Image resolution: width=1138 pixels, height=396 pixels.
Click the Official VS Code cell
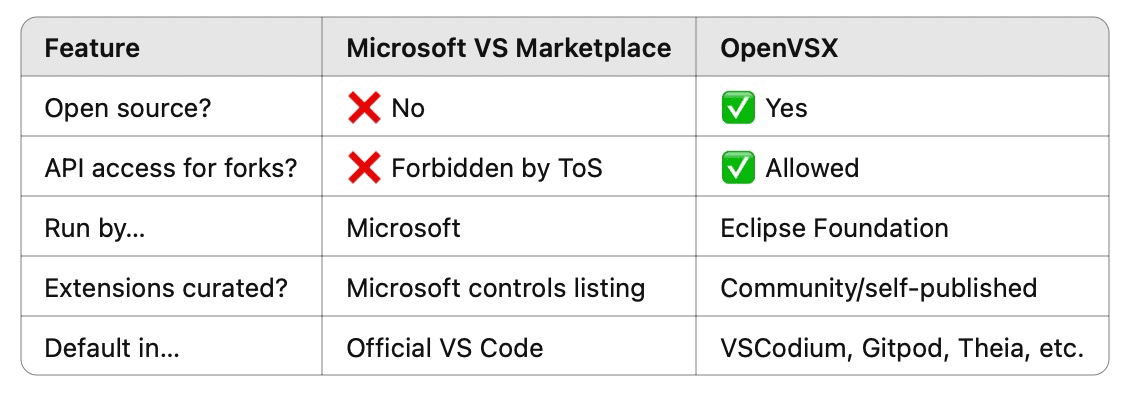[445, 348]
